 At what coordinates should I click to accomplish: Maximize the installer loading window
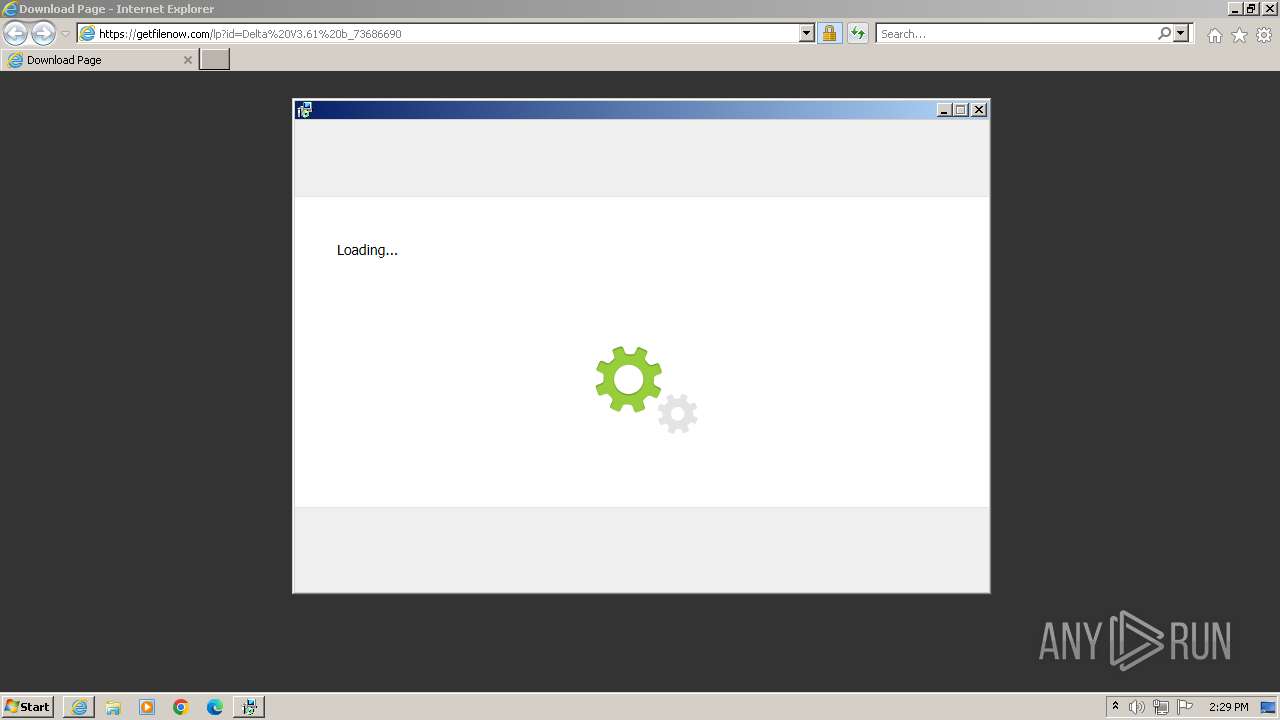tap(961, 110)
